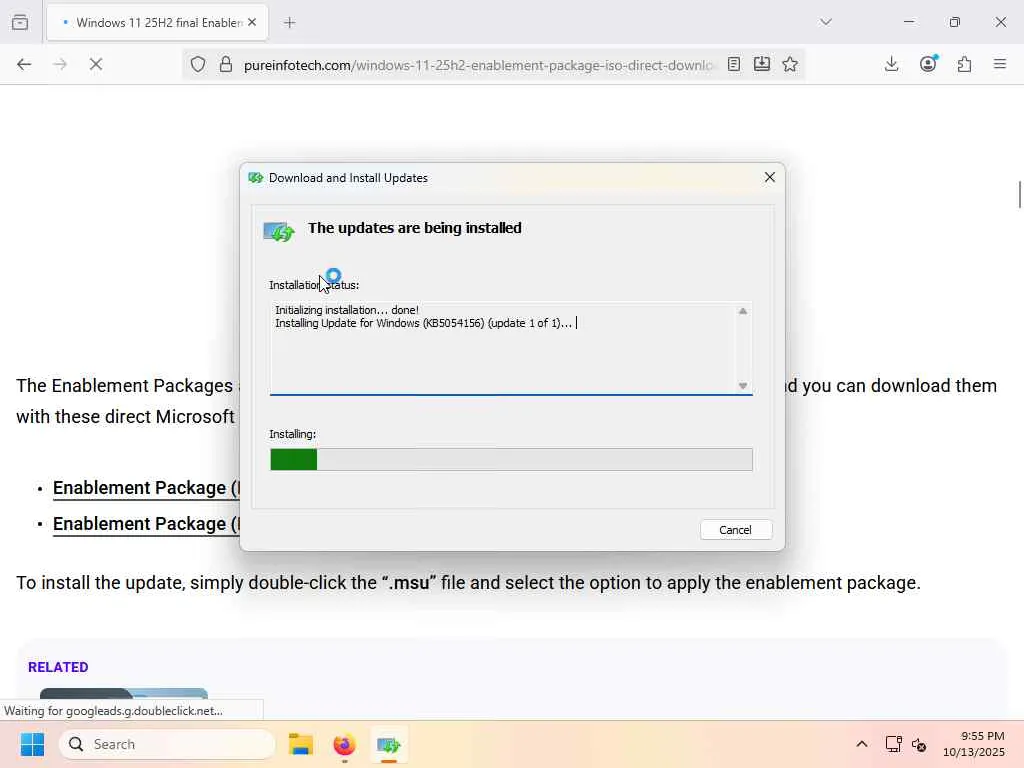1024x768 pixels.
Task: Open second Enablement Package link
Action: tap(146, 524)
